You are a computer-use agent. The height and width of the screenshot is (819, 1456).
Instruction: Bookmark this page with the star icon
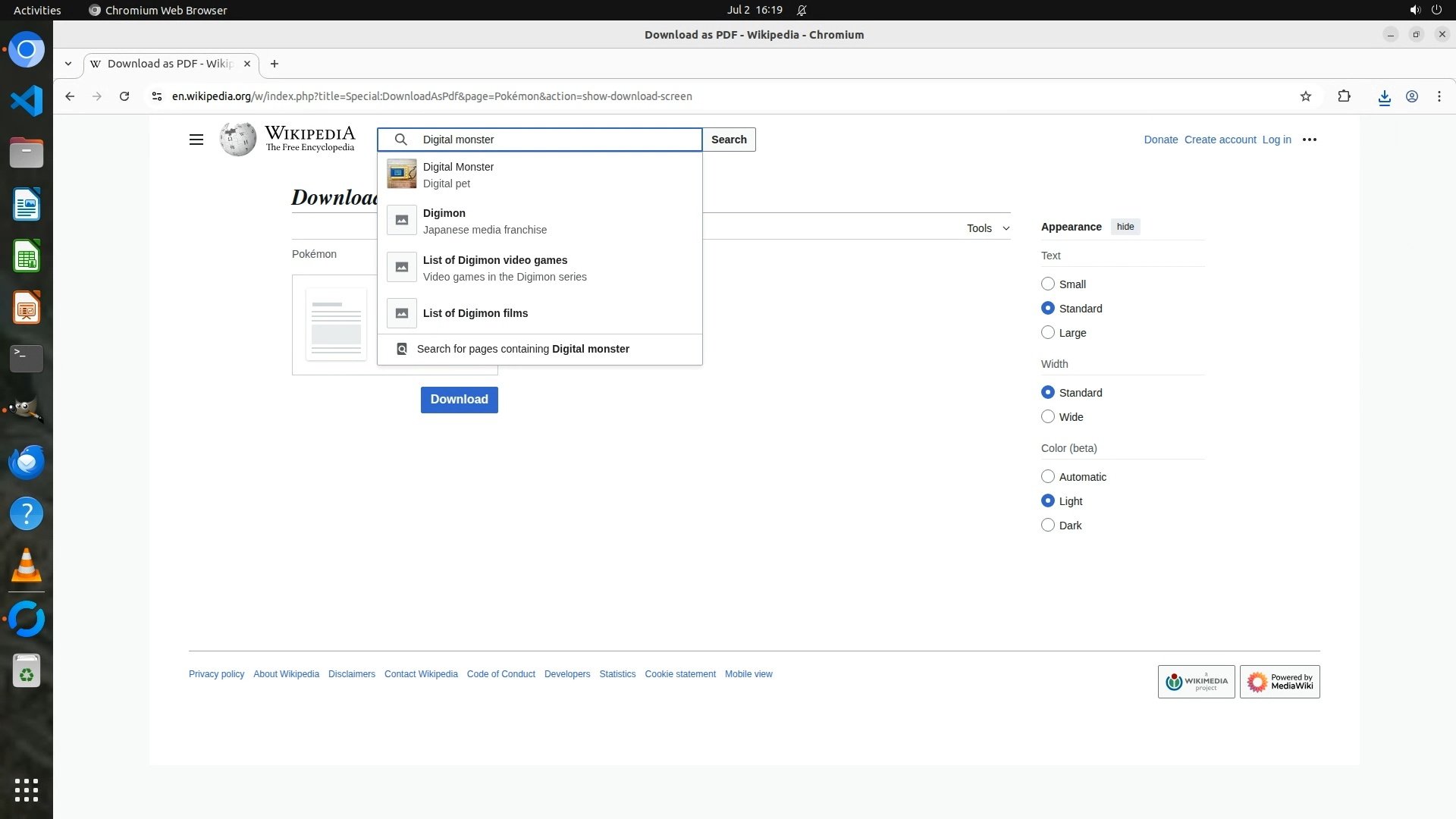click(x=1305, y=96)
